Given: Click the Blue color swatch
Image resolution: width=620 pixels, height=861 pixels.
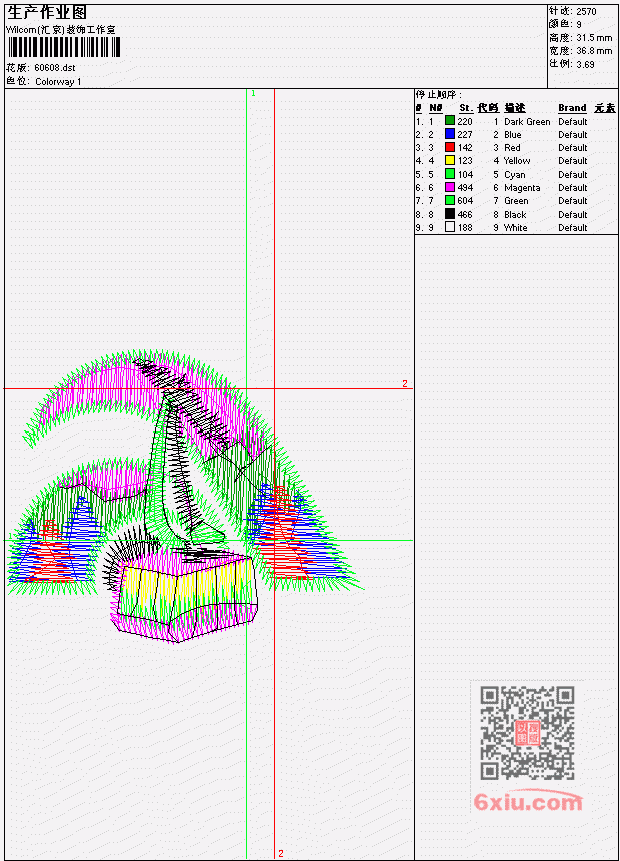Looking at the screenshot, I should (450, 134).
